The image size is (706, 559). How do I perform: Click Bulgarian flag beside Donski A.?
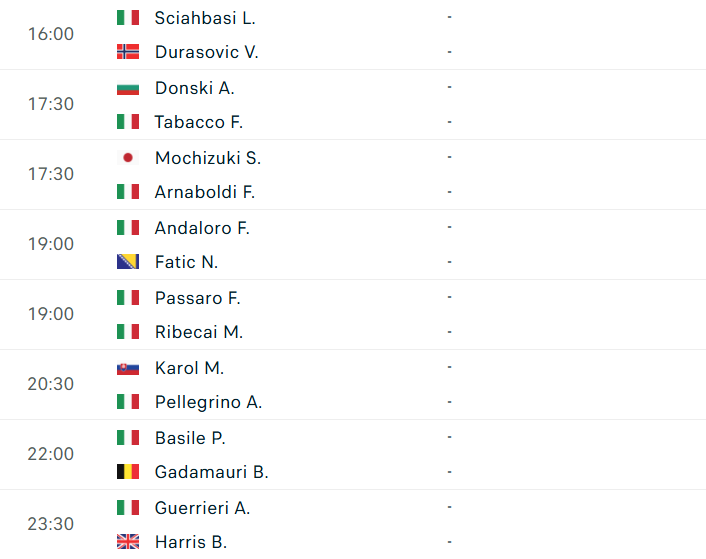127,88
